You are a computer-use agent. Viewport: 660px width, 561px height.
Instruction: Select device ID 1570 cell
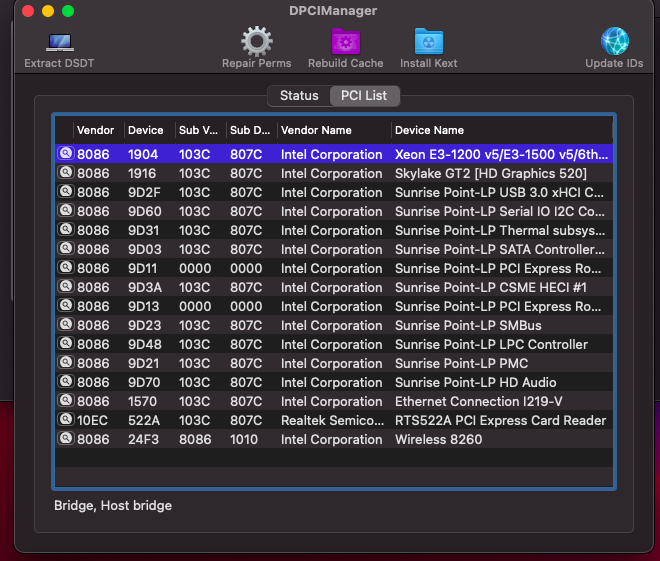coord(142,401)
